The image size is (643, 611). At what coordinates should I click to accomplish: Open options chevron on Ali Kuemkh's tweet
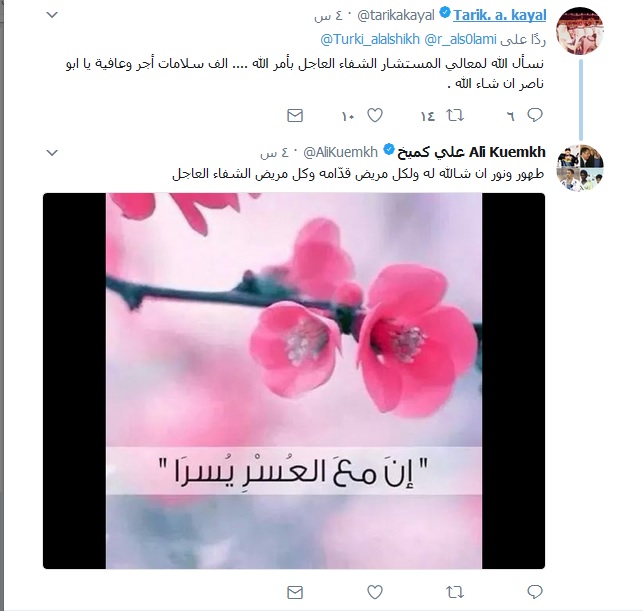pyautogui.click(x=52, y=153)
